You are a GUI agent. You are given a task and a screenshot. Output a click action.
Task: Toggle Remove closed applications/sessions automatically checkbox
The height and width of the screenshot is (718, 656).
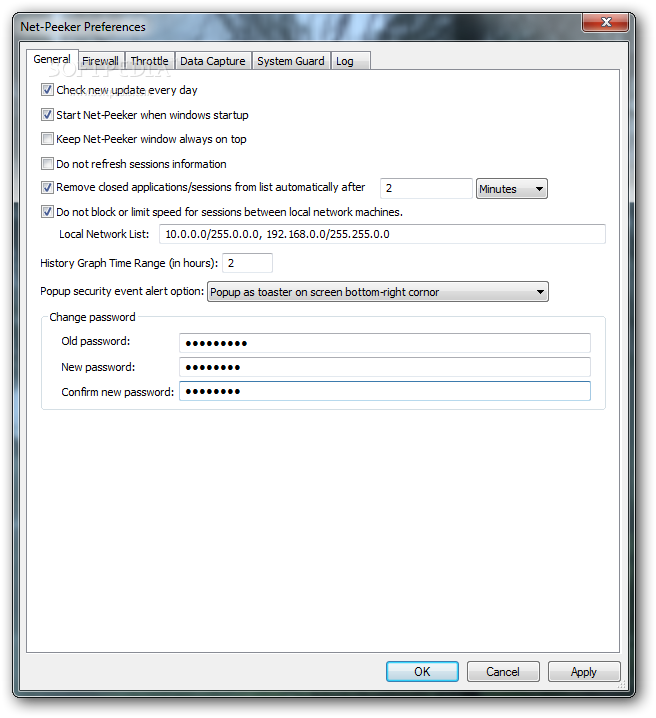tap(47, 187)
